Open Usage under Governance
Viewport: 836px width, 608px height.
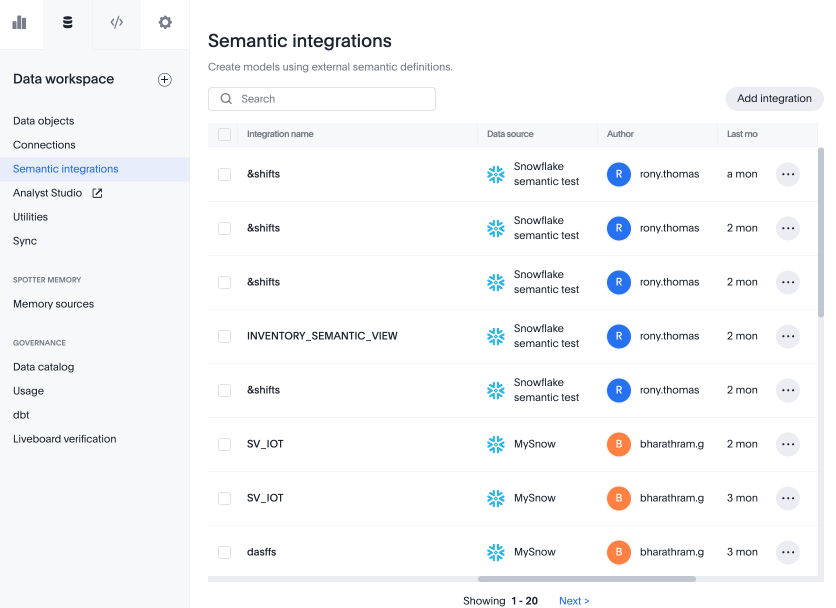pyautogui.click(x=28, y=391)
